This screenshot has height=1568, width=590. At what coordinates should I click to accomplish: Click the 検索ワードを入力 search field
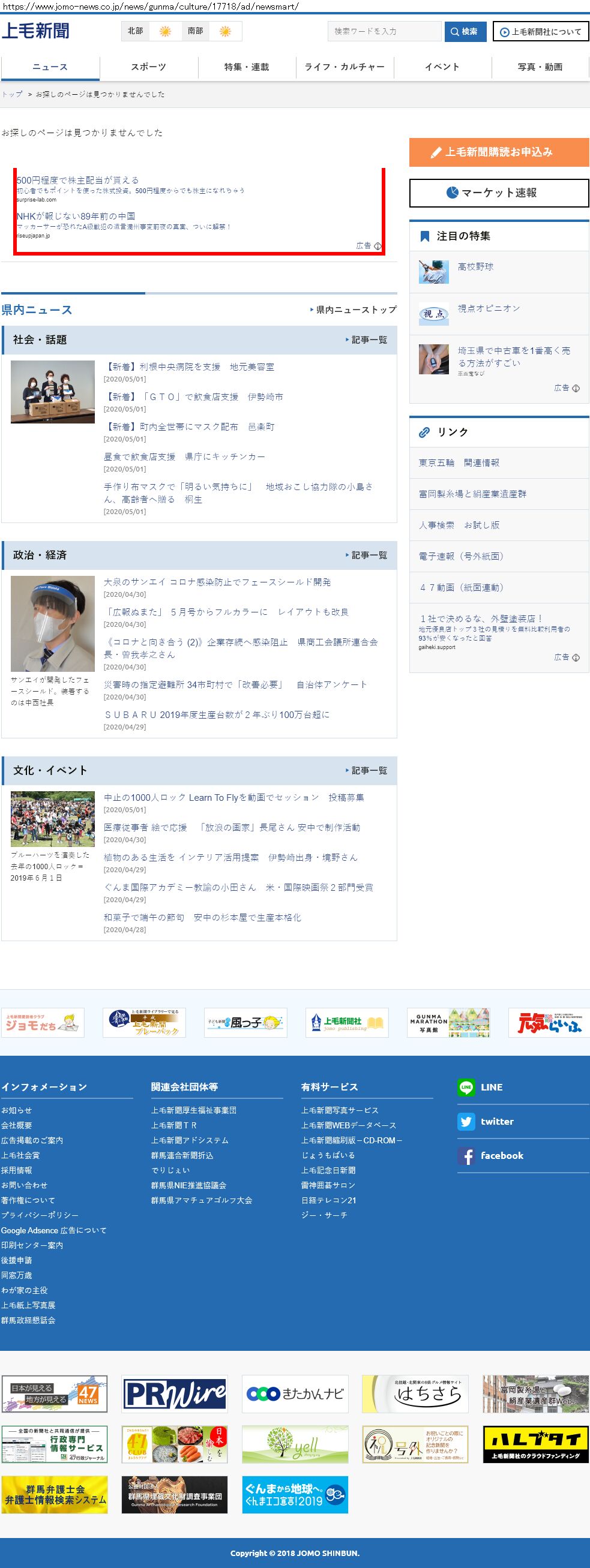tap(384, 31)
